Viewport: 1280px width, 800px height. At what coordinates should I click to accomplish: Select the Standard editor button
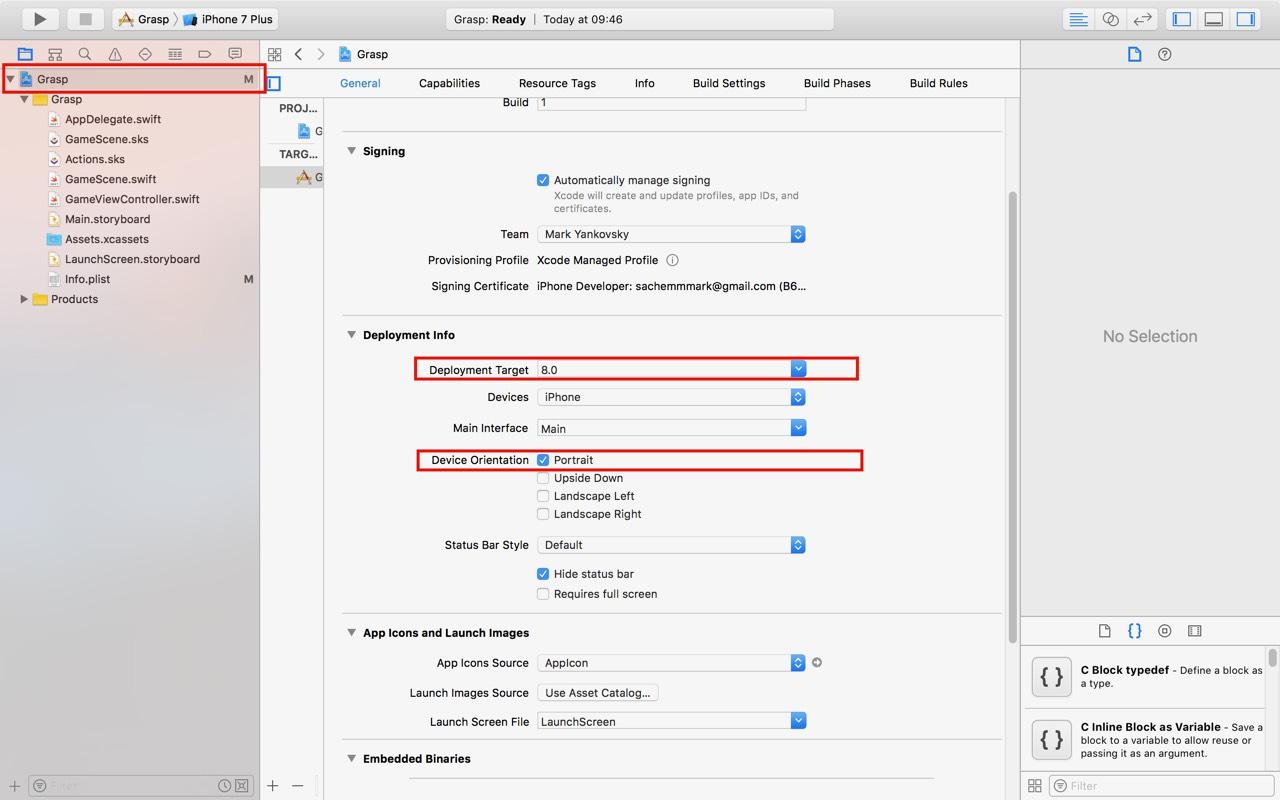1078,19
